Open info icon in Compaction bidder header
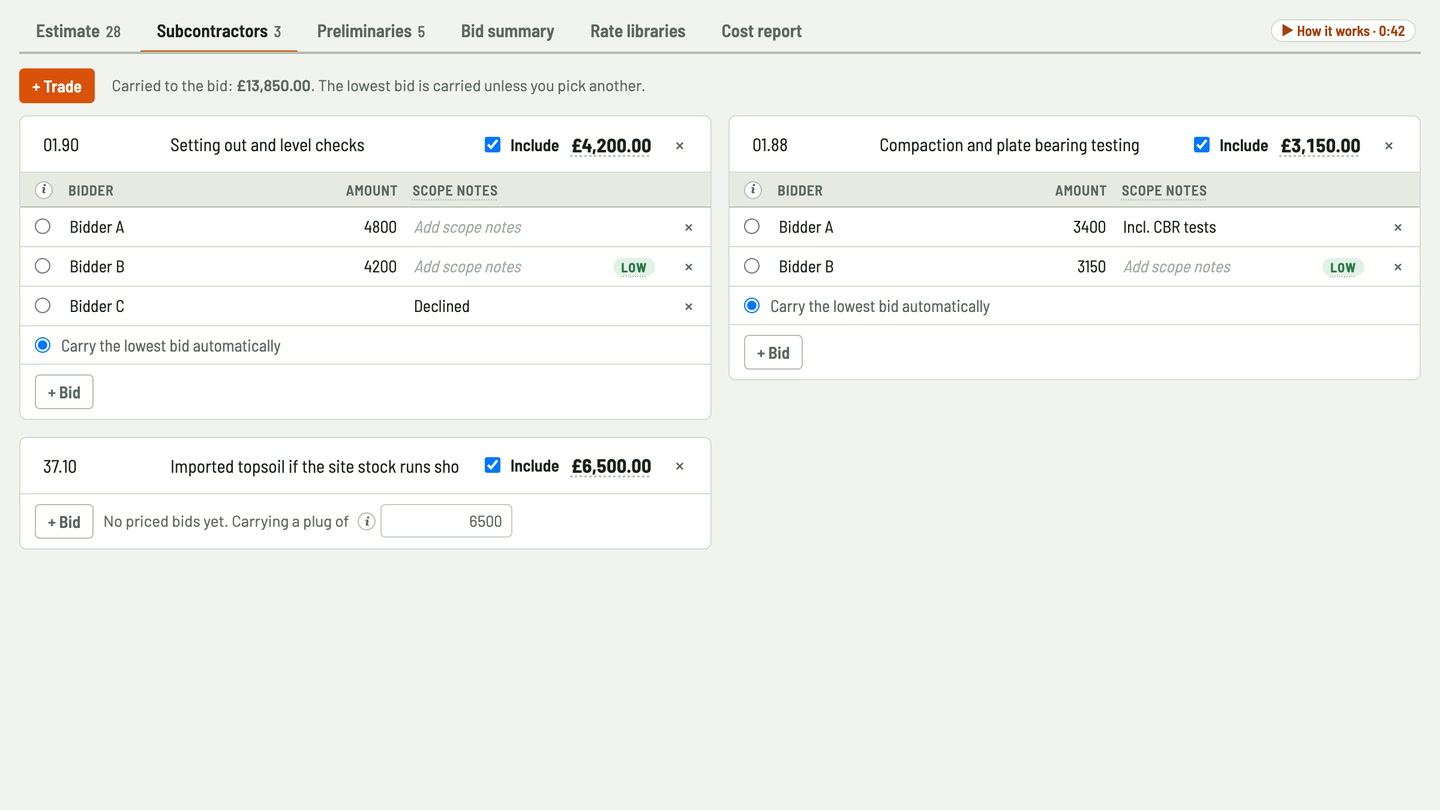The height and width of the screenshot is (810, 1440). click(x=753, y=190)
